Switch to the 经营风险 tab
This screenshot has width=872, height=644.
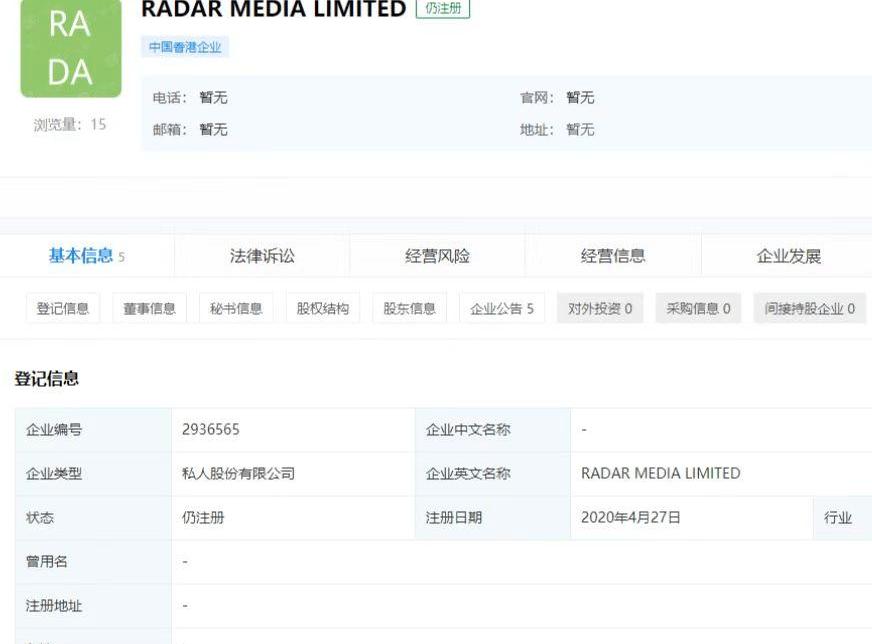click(437, 256)
